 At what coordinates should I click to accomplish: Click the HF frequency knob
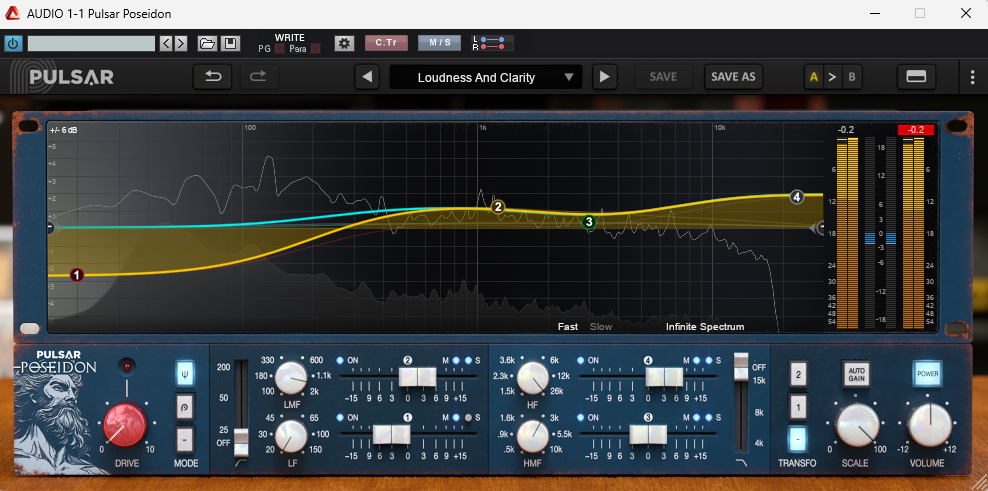pyautogui.click(x=534, y=378)
